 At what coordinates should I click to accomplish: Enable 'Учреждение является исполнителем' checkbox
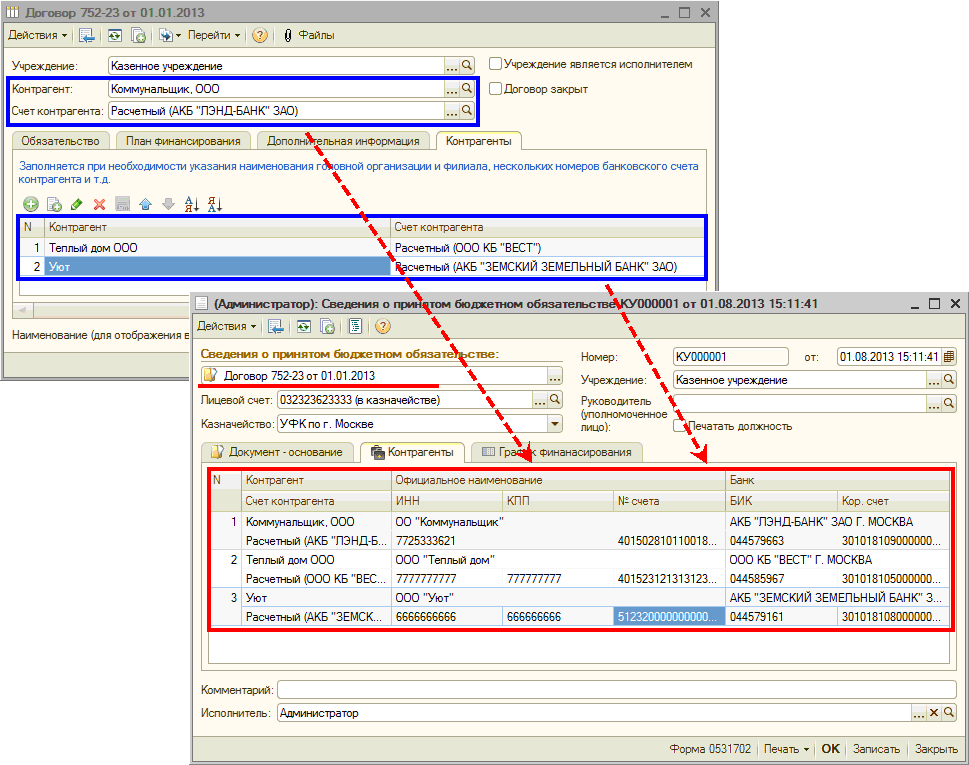pyautogui.click(x=495, y=64)
